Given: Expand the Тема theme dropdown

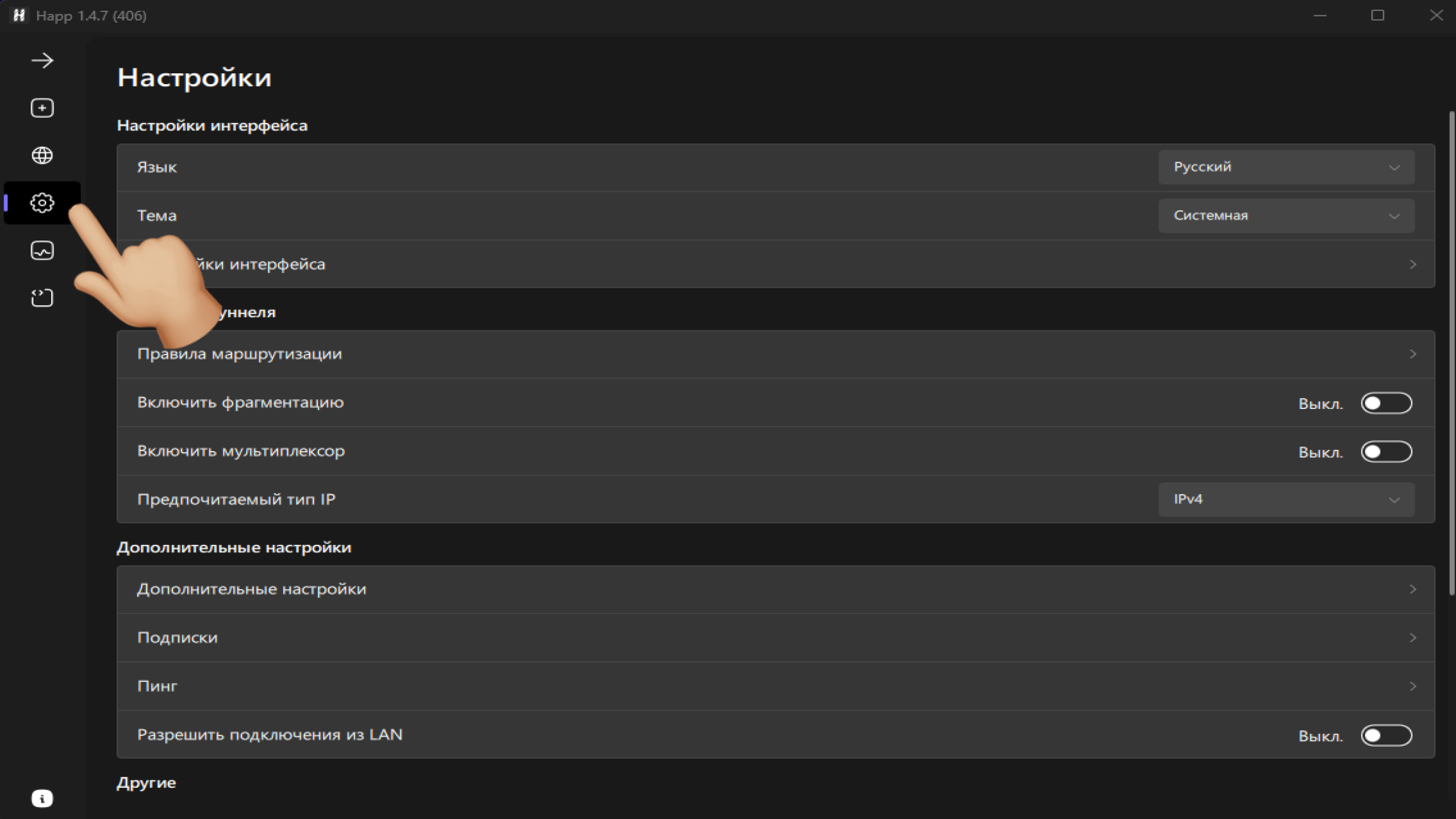Looking at the screenshot, I should coord(1286,216).
